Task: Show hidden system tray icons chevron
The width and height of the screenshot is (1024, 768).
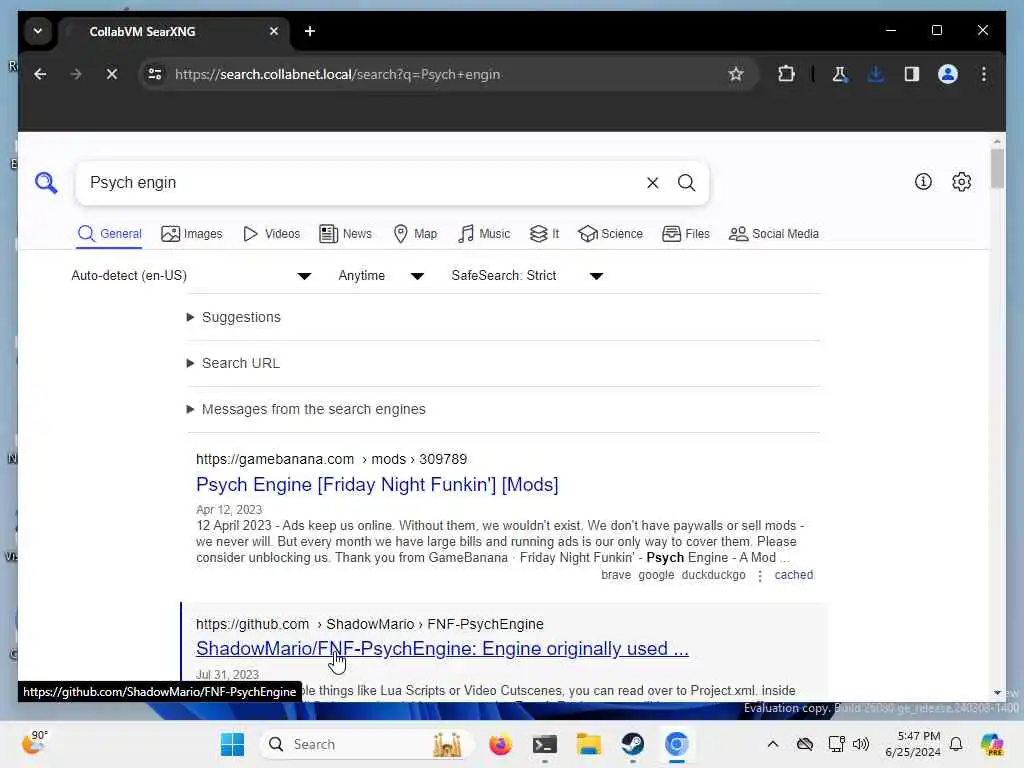Action: tap(773, 744)
